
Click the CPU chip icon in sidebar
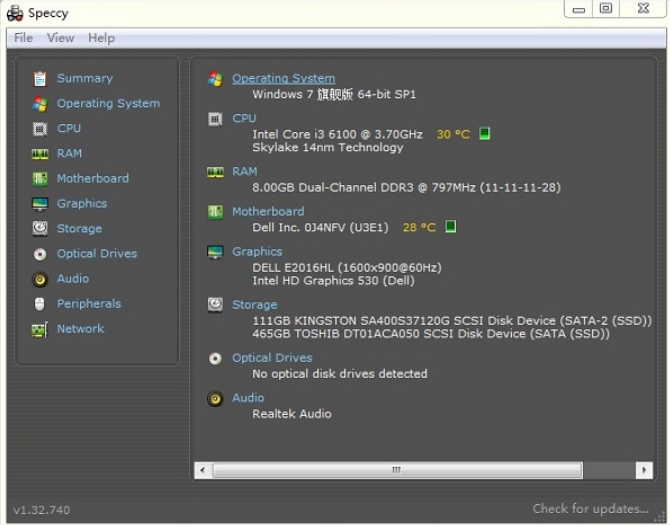(x=40, y=129)
